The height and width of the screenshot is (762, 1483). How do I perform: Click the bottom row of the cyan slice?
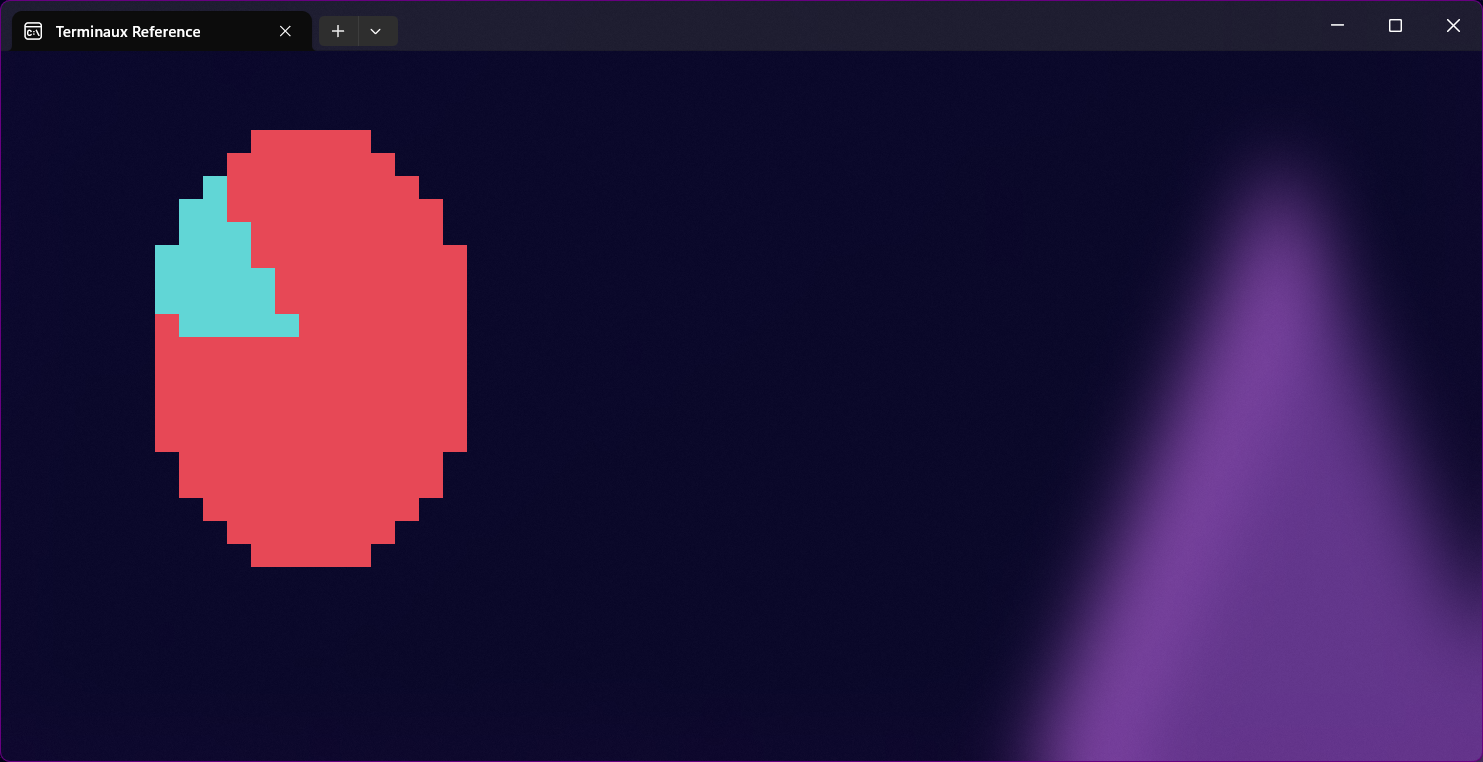pos(238,325)
